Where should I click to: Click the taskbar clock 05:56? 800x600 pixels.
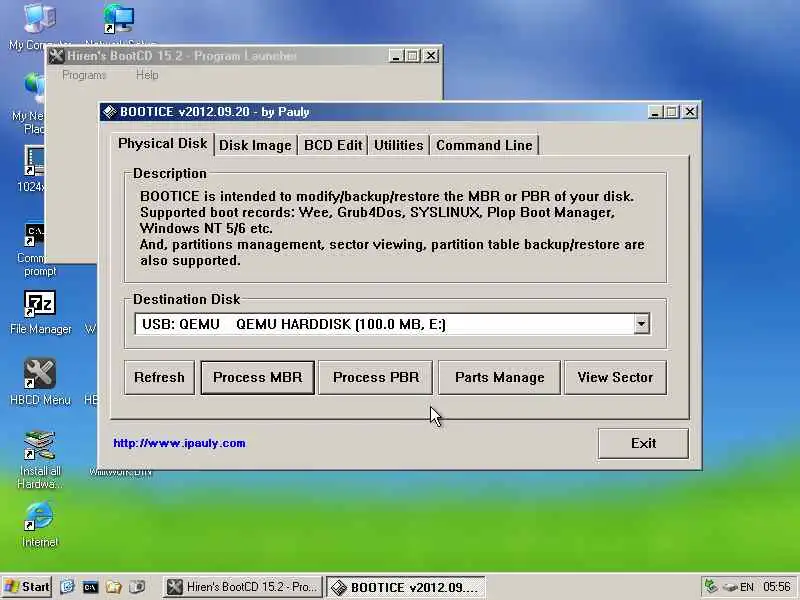coord(777,587)
